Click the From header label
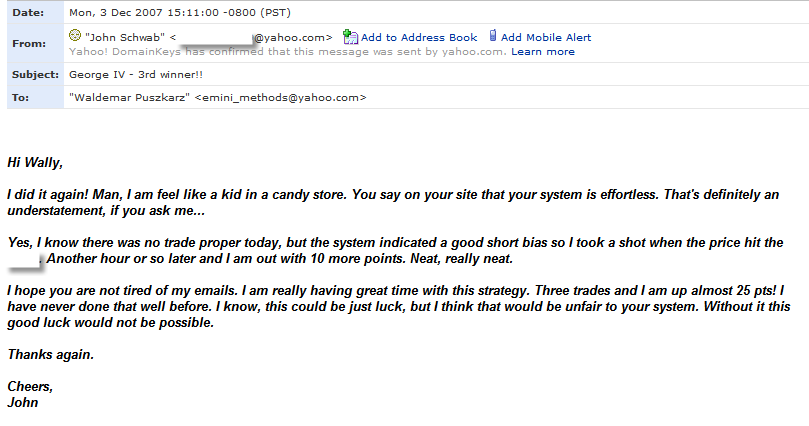 pos(29,43)
